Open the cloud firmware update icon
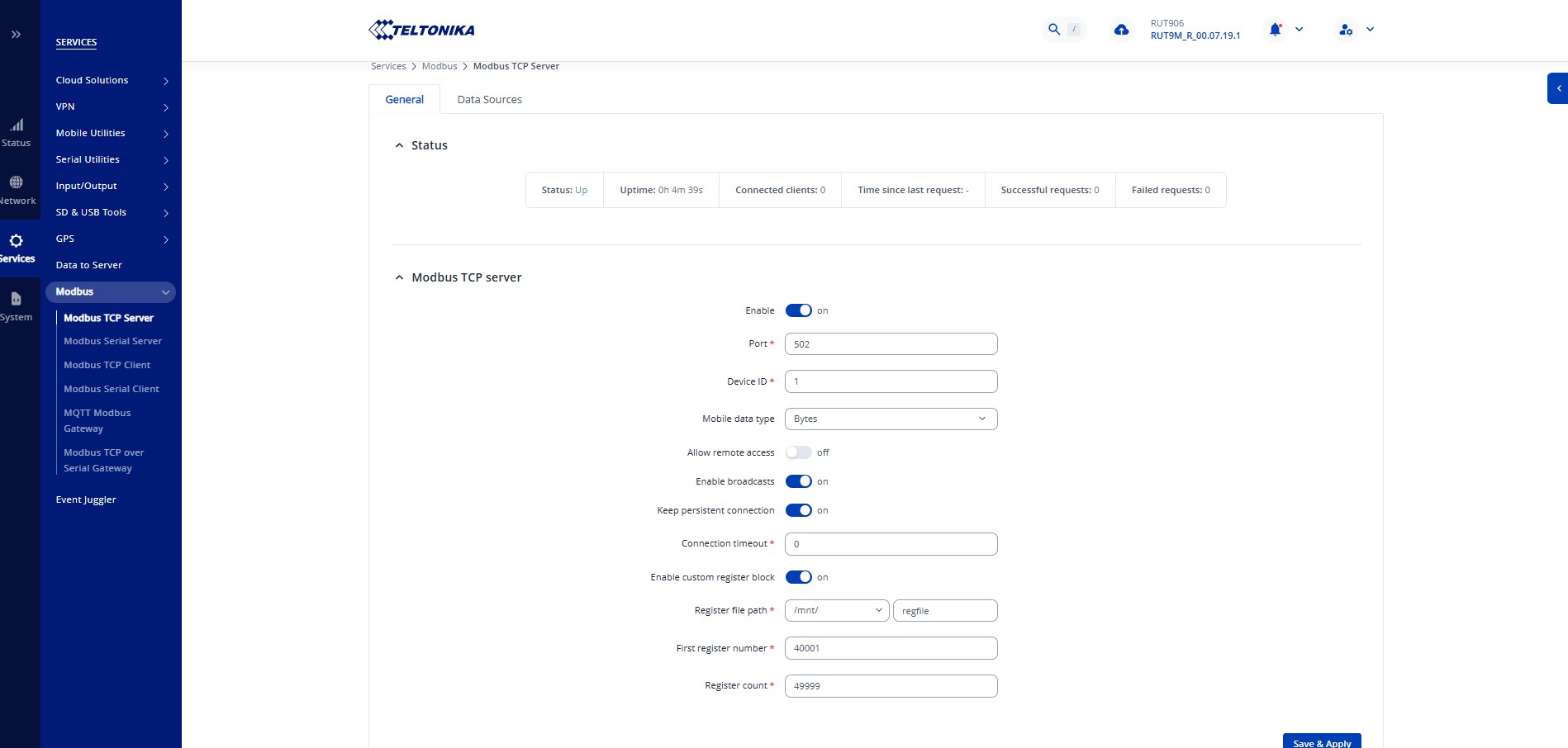This screenshot has height=748, width=1568. pos(1121,30)
